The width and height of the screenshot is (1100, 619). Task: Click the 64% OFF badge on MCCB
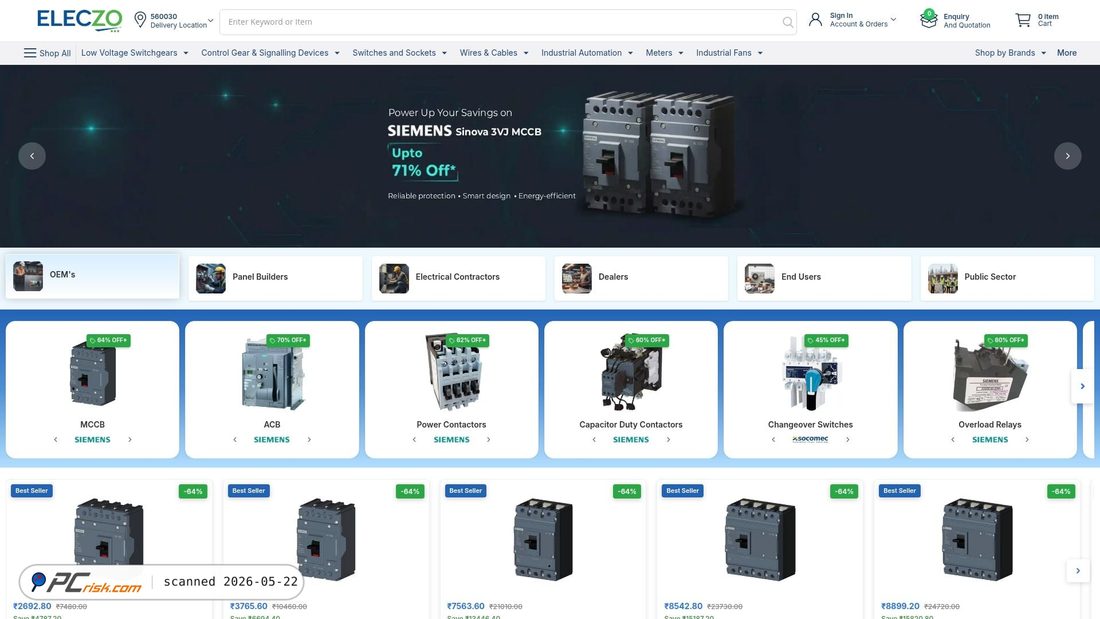point(109,340)
